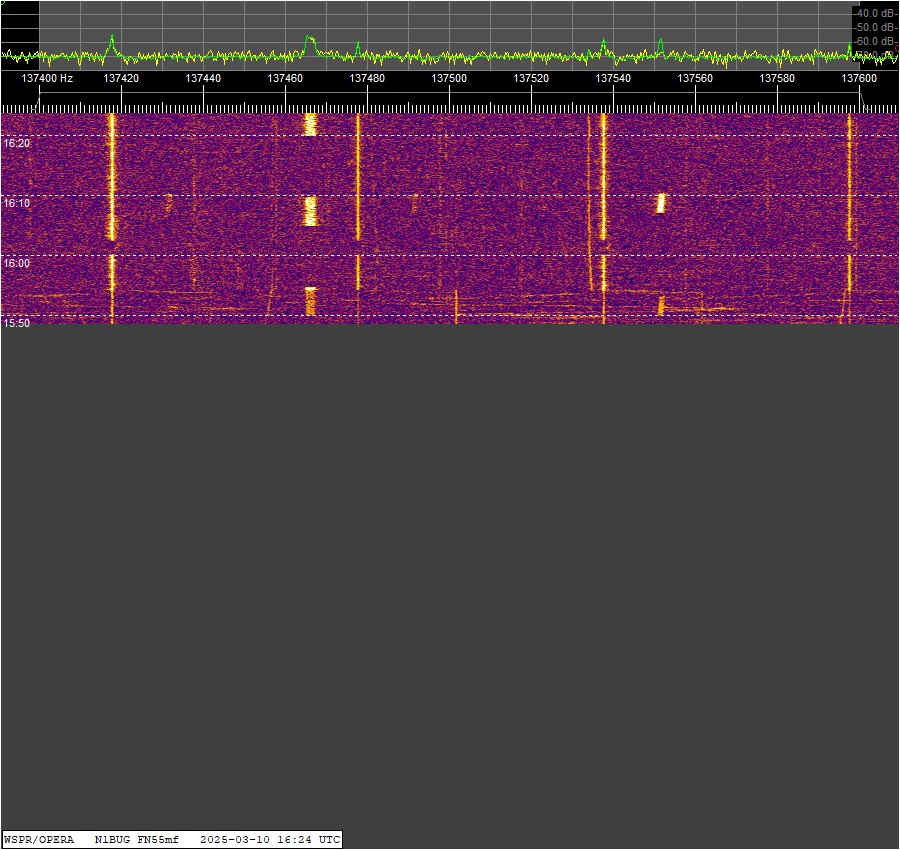Click the 137600 frequency scale label
Viewport: 900px width, 850px height.
click(x=859, y=78)
